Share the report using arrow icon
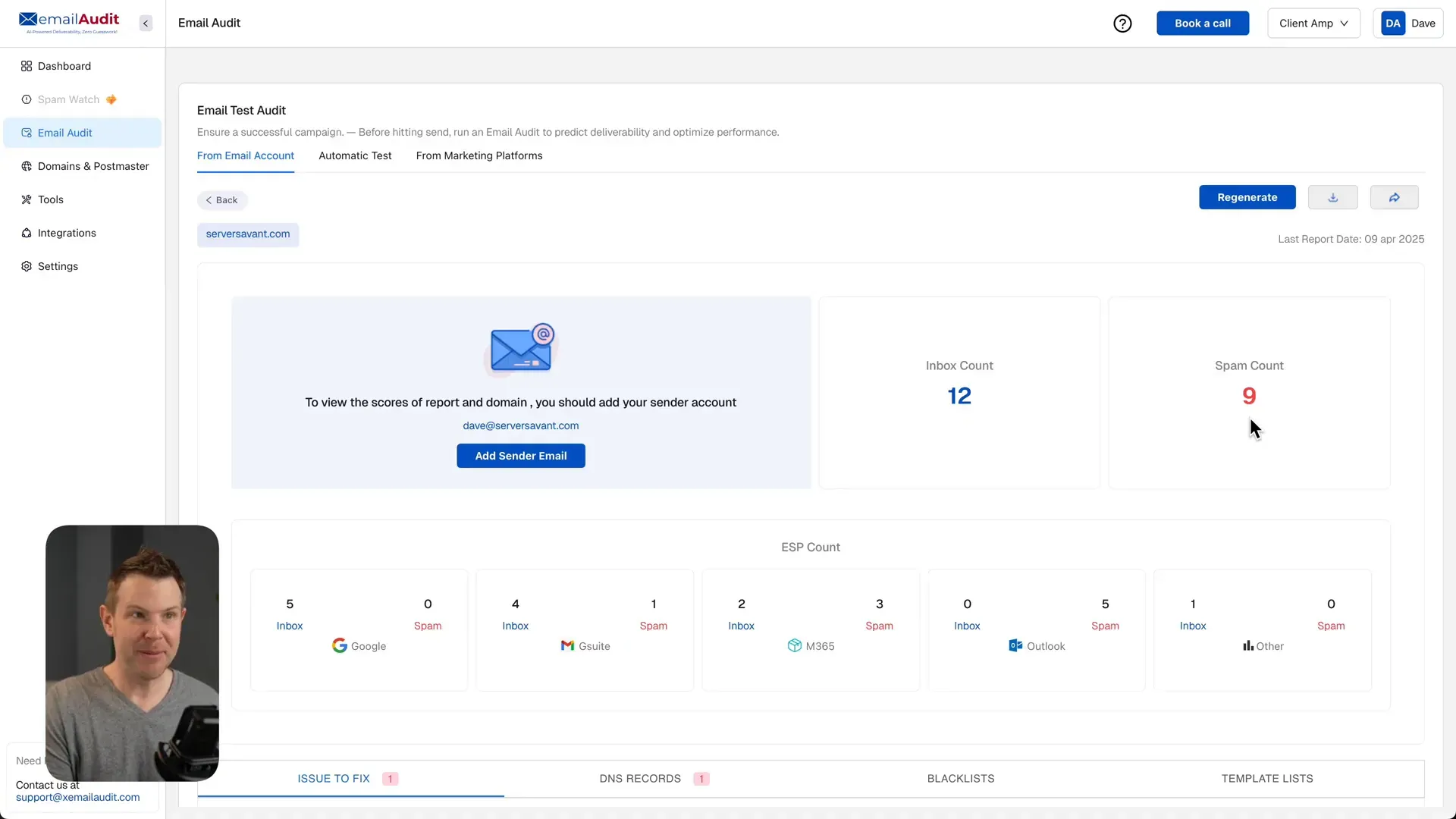The width and height of the screenshot is (1456, 819). pyautogui.click(x=1395, y=197)
